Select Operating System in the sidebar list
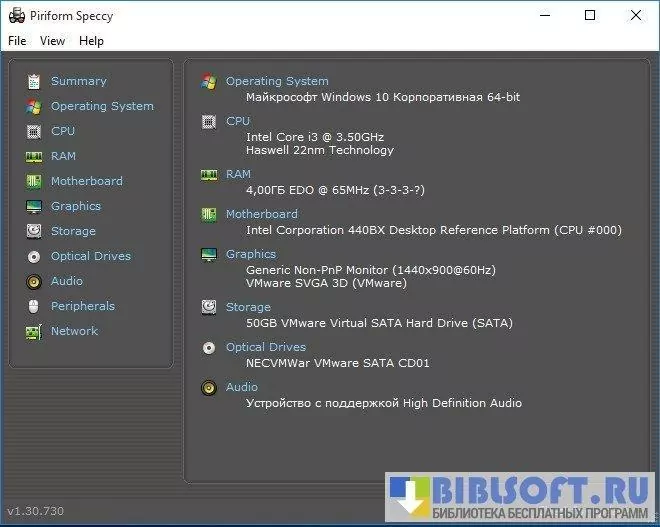This screenshot has width=660, height=527. tap(102, 106)
